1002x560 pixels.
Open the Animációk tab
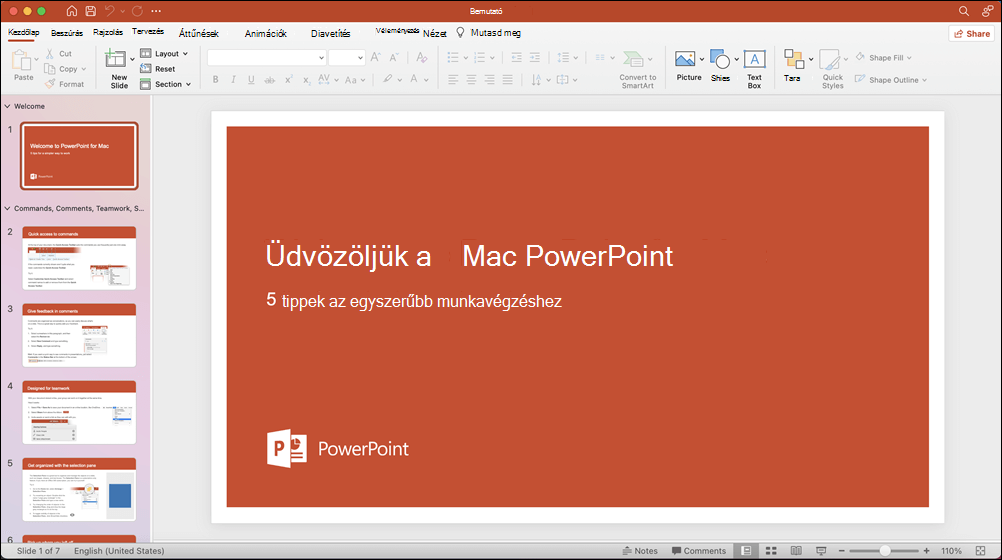pyautogui.click(x=266, y=33)
